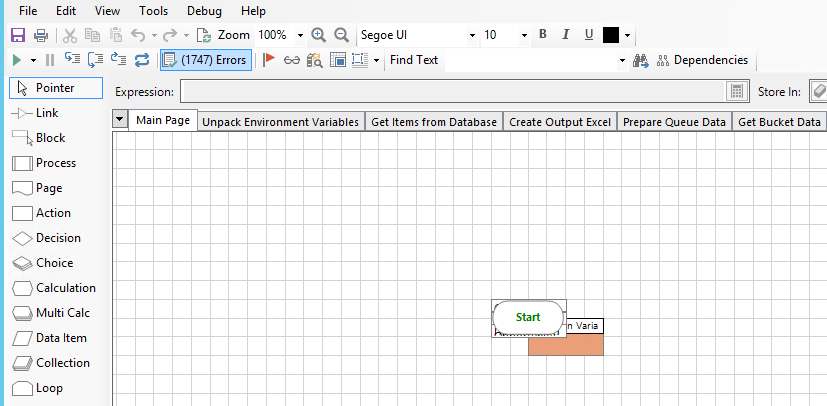Click the Dependencies button
The height and width of the screenshot is (406, 827).
coord(703,60)
